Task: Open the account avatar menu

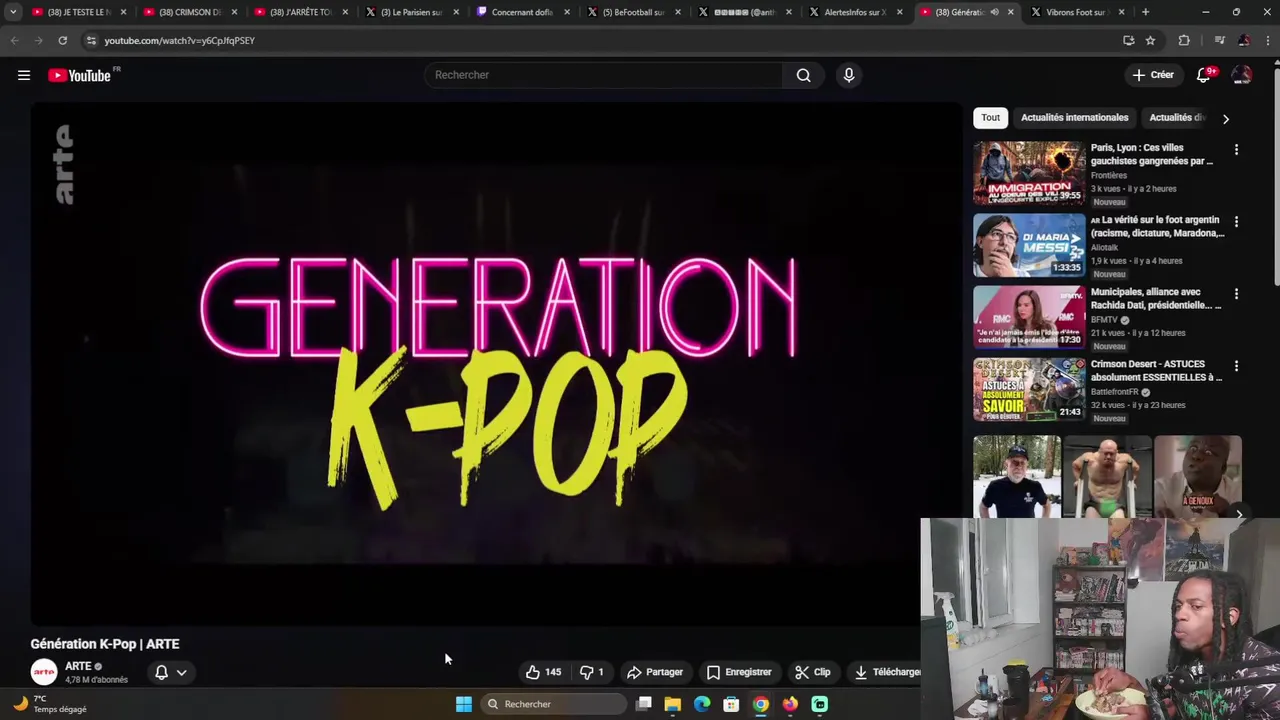Action: [1242, 75]
